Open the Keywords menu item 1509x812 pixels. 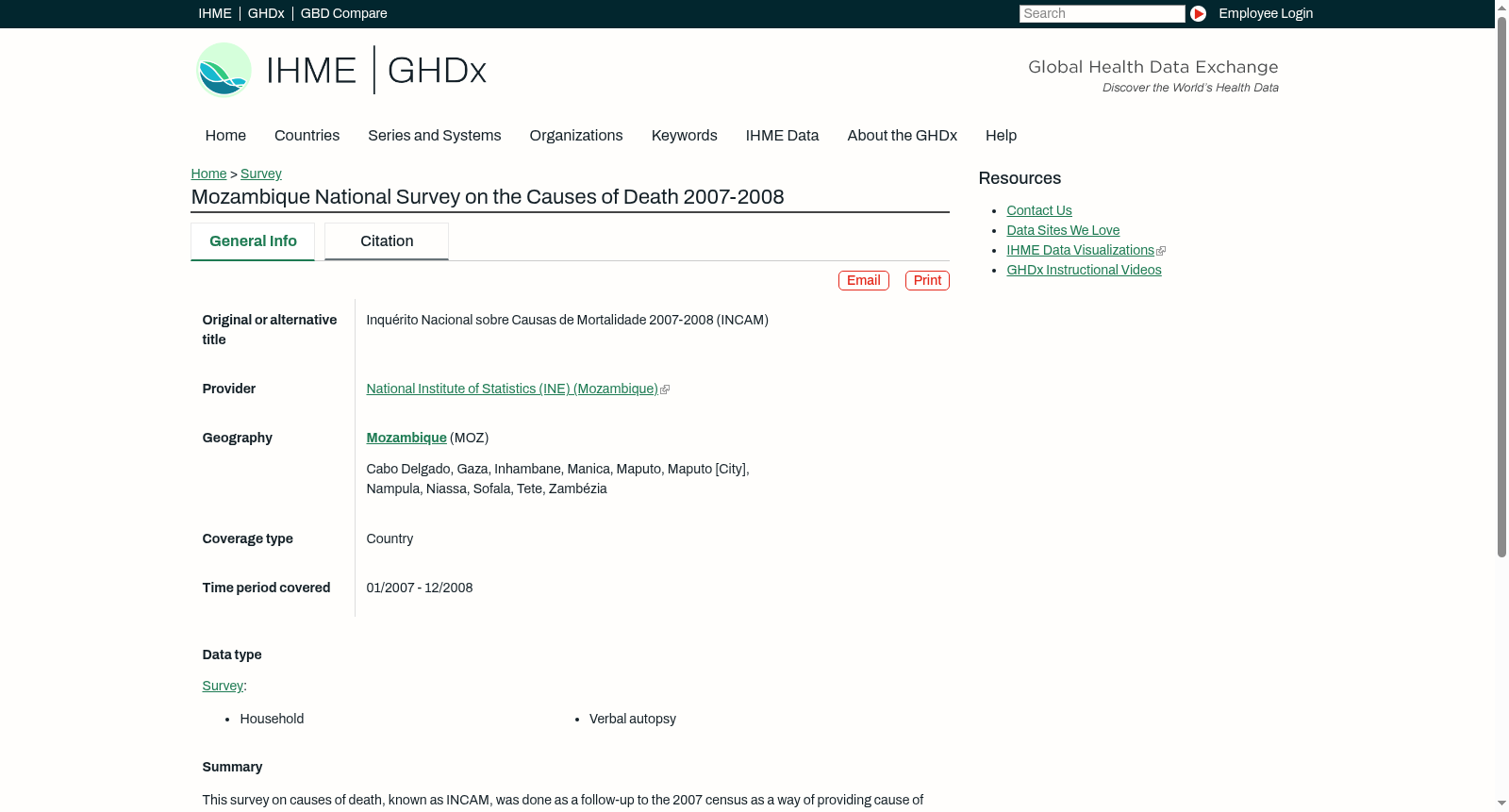point(684,136)
